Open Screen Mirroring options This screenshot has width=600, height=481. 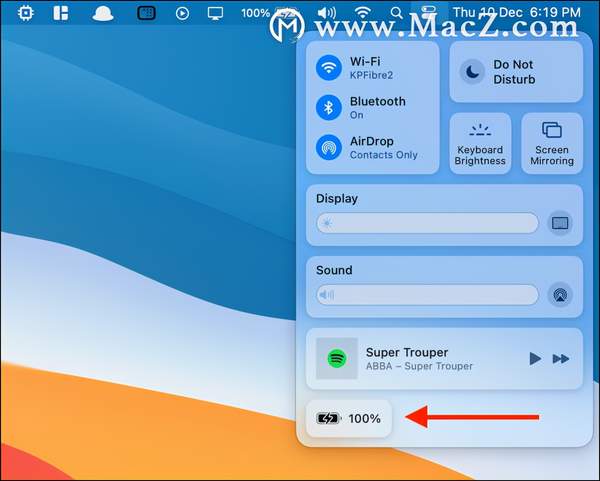coord(551,144)
